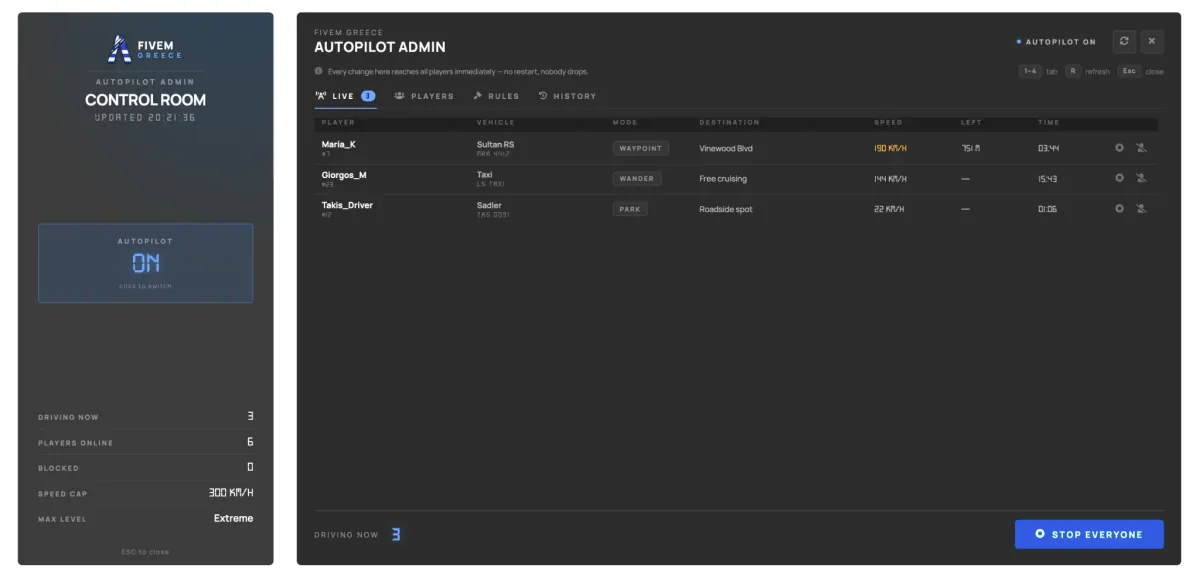
Task: Click the Autopilot On status indicator in header
Action: coord(1056,42)
